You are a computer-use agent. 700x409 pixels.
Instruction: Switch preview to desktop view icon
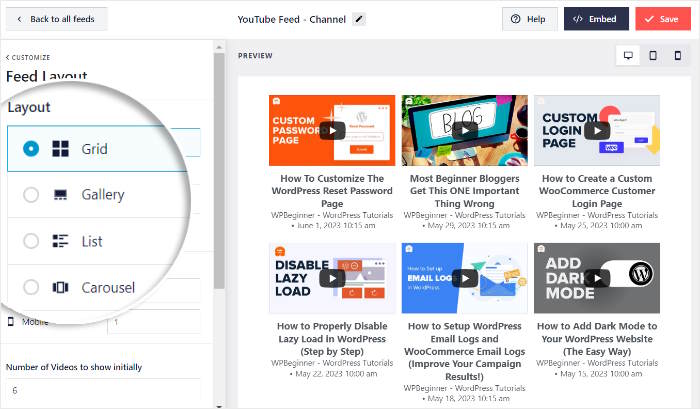(628, 56)
